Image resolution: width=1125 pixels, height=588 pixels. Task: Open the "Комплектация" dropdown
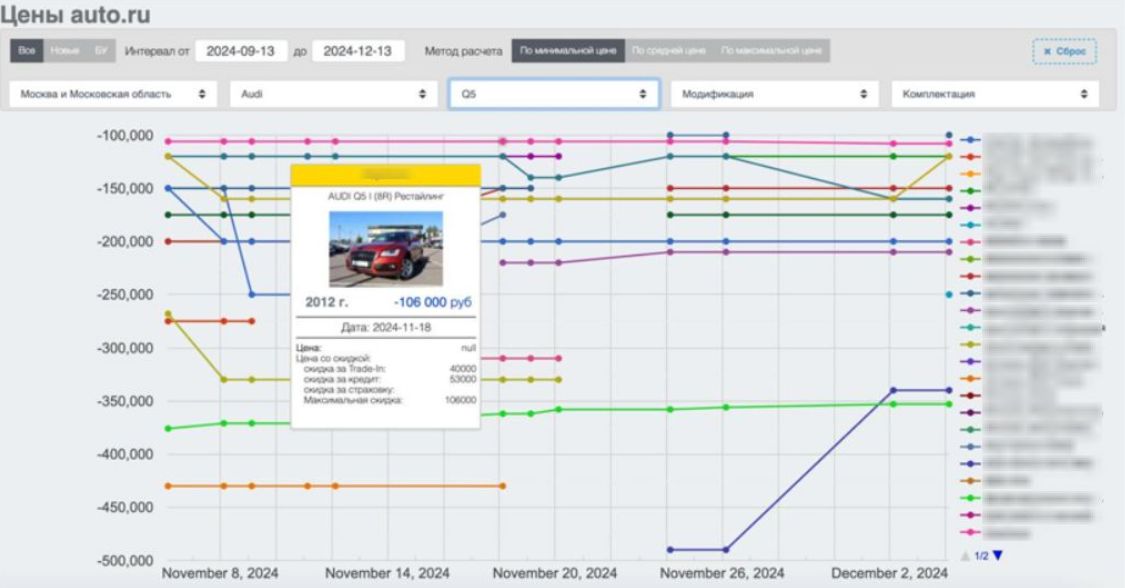995,94
